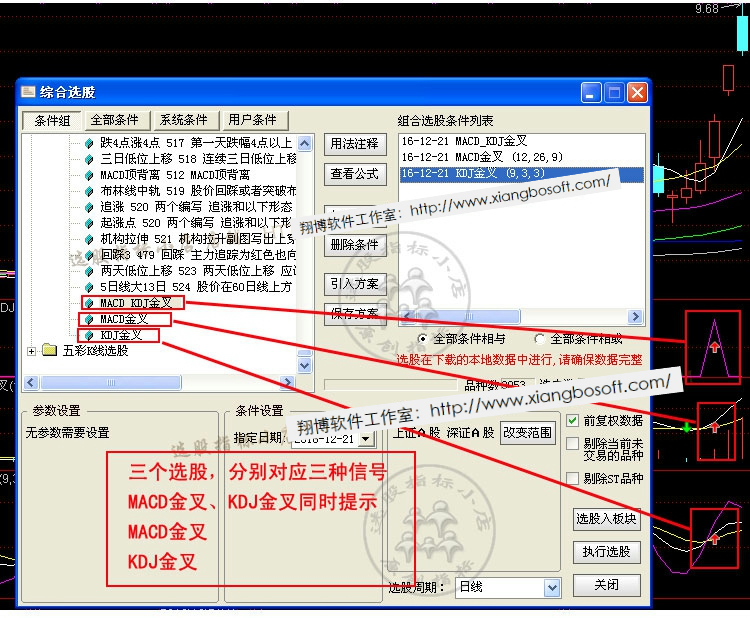
Task: Click the icon beside 追涨 520
Action: click(89, 207)
